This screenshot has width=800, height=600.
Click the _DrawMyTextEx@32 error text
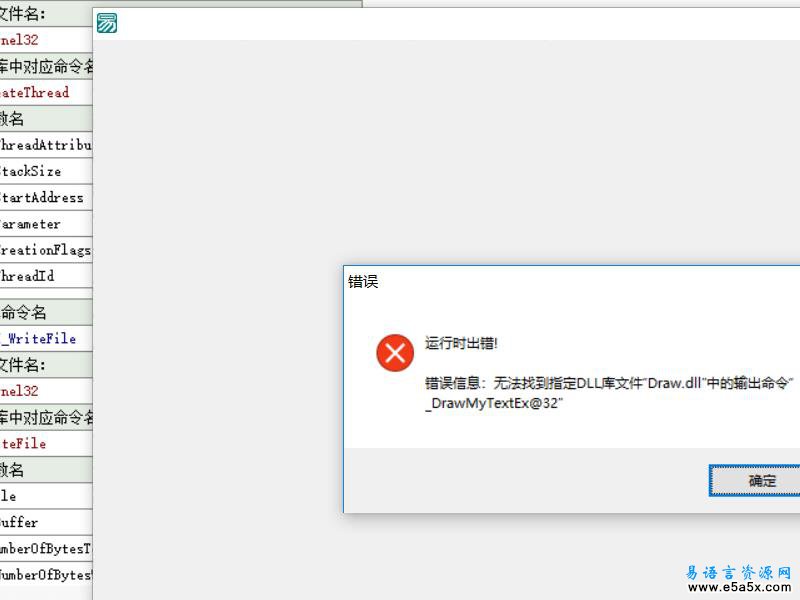point(494,404)
